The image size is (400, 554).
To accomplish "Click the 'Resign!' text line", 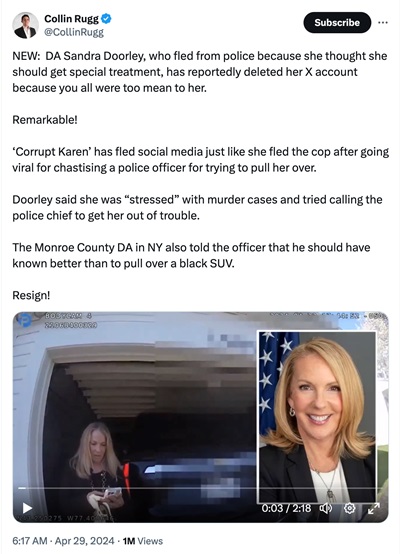I will (x=31, y=295).
